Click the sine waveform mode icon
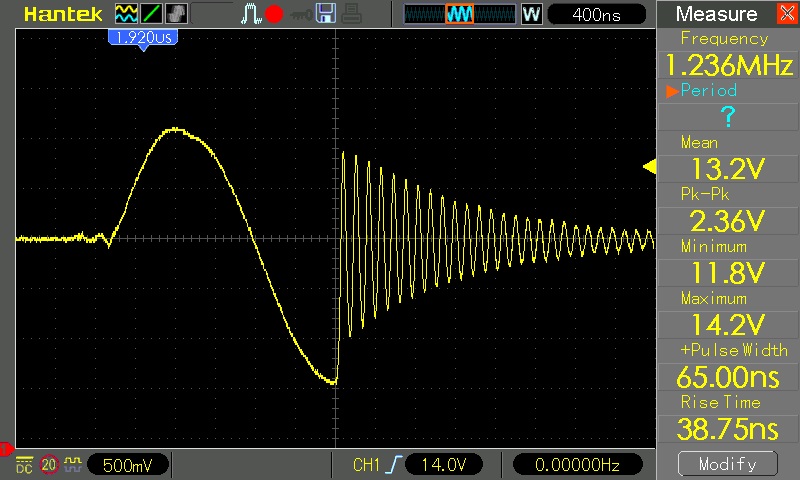 [126, 14]
